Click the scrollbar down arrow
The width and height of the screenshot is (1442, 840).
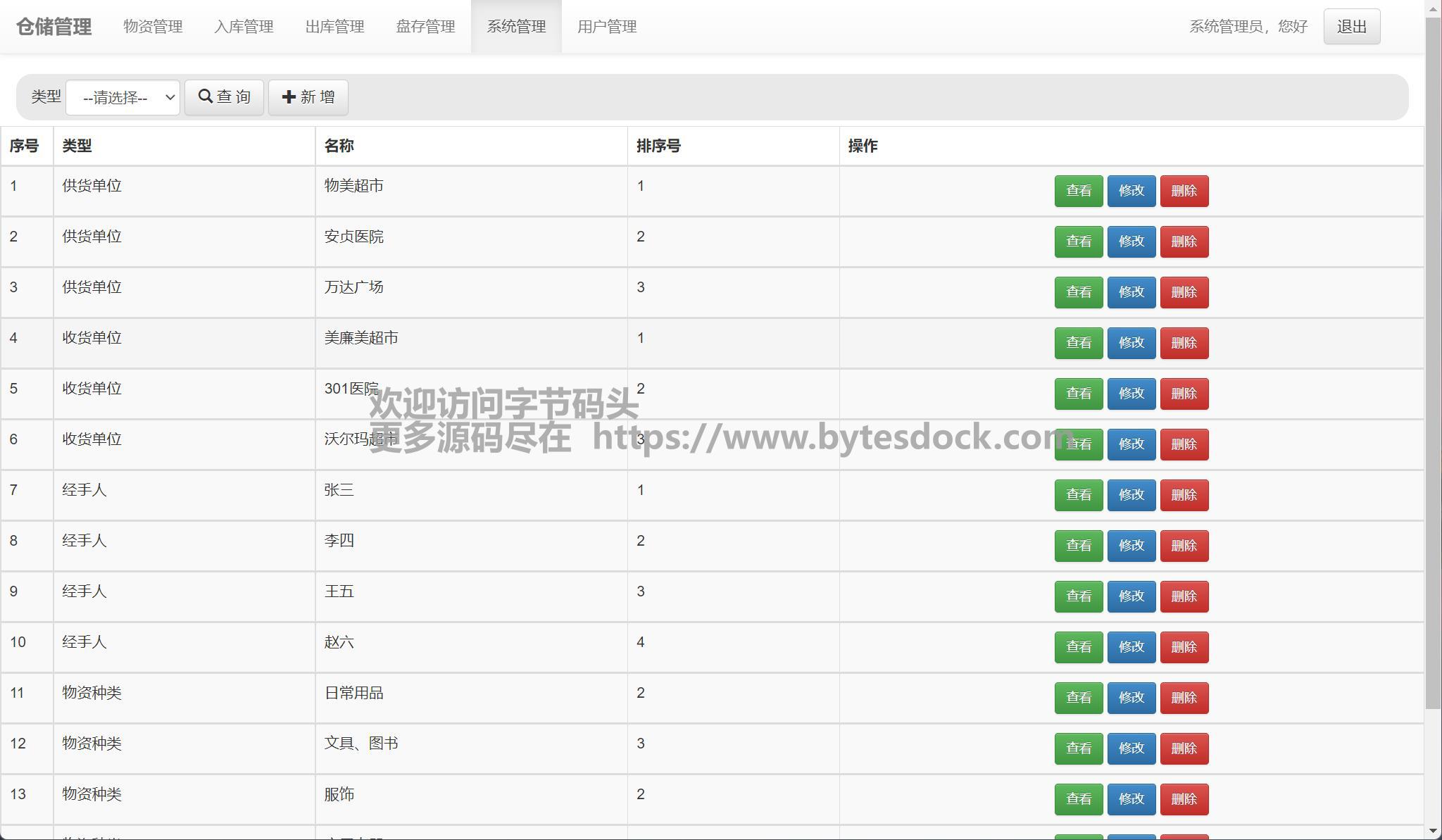pos(1433,832)
